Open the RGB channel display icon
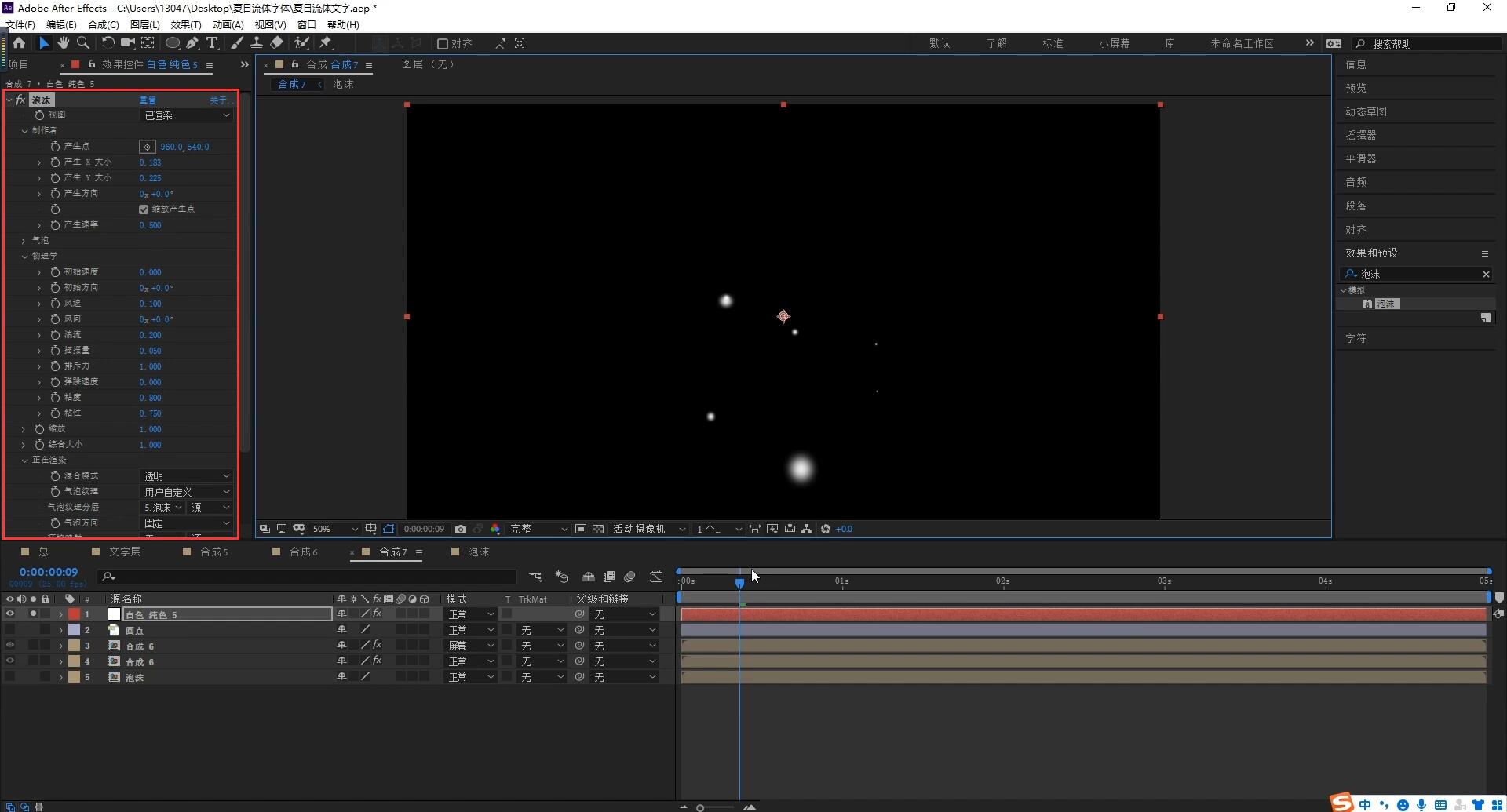The height and width of the screenshot is (812, 1507). coord(495,530)
